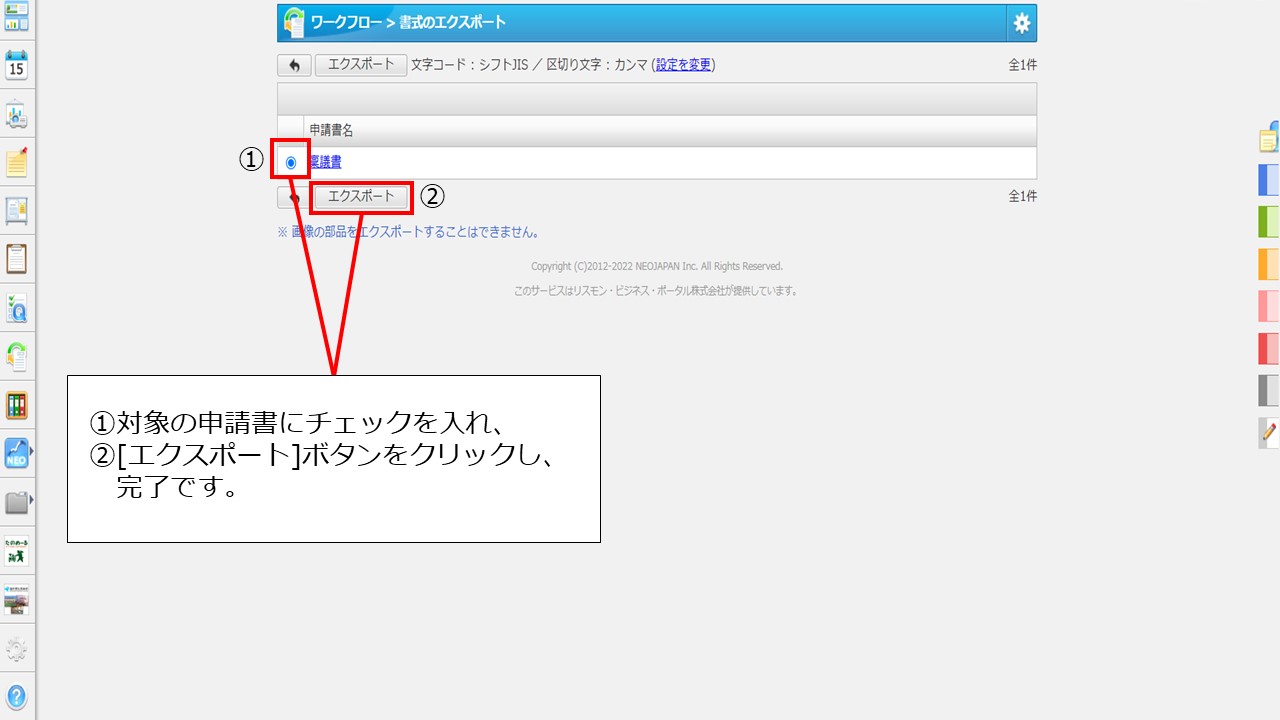This screenshot has width=1280, height=720.
Task: Click the bottom エクスポート button below the list
Action: tap(361, 197)
